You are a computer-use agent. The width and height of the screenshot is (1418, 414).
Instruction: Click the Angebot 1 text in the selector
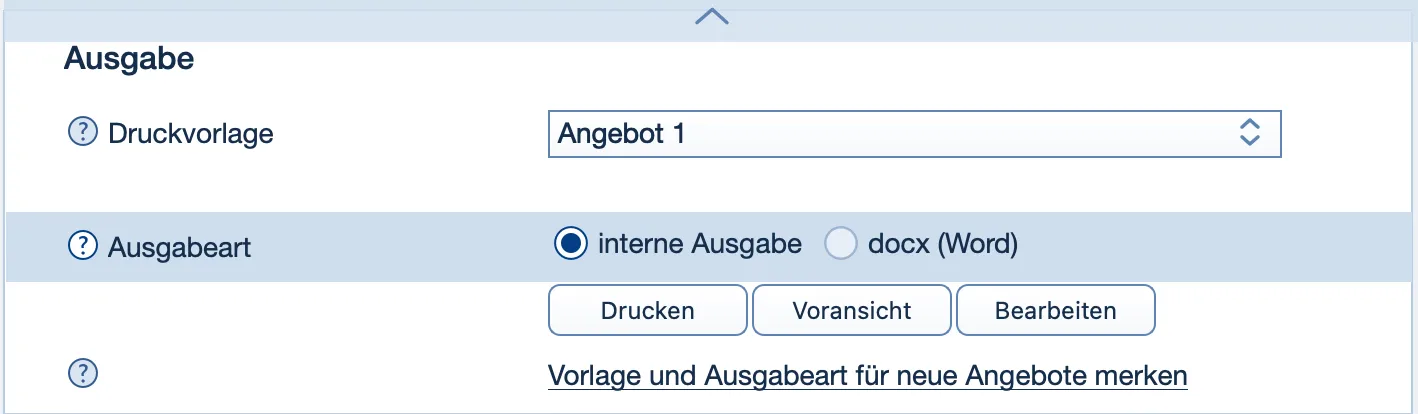pyautogui.click(x=621, y=133)
